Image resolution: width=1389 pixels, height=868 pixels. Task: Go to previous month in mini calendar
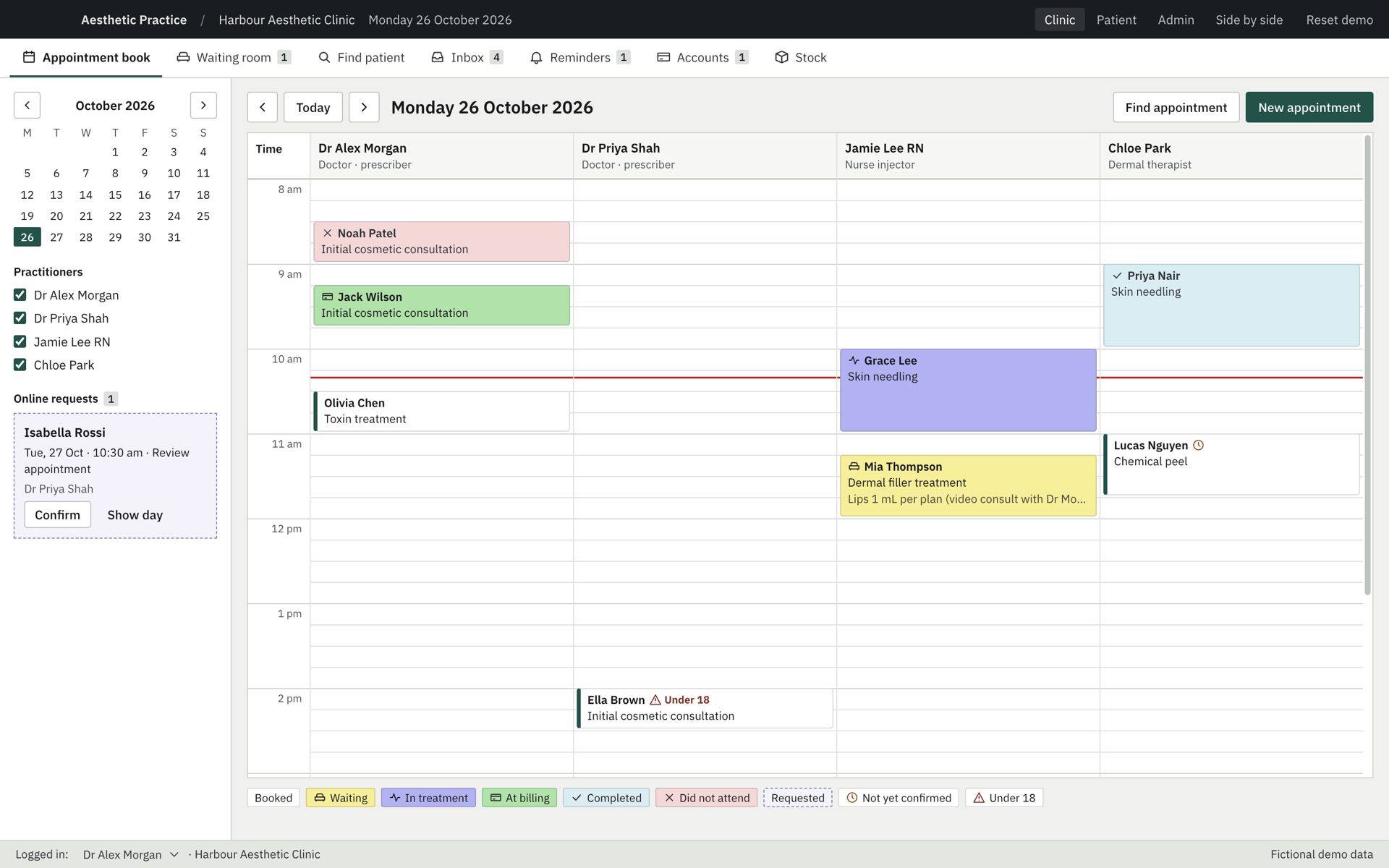[x=27, y=106]
